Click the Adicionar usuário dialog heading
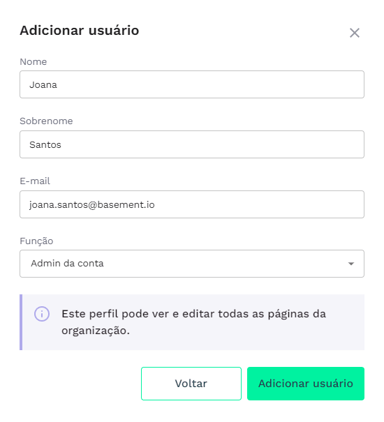The width and height of the screenshot is (384, 422). (79, 30)
